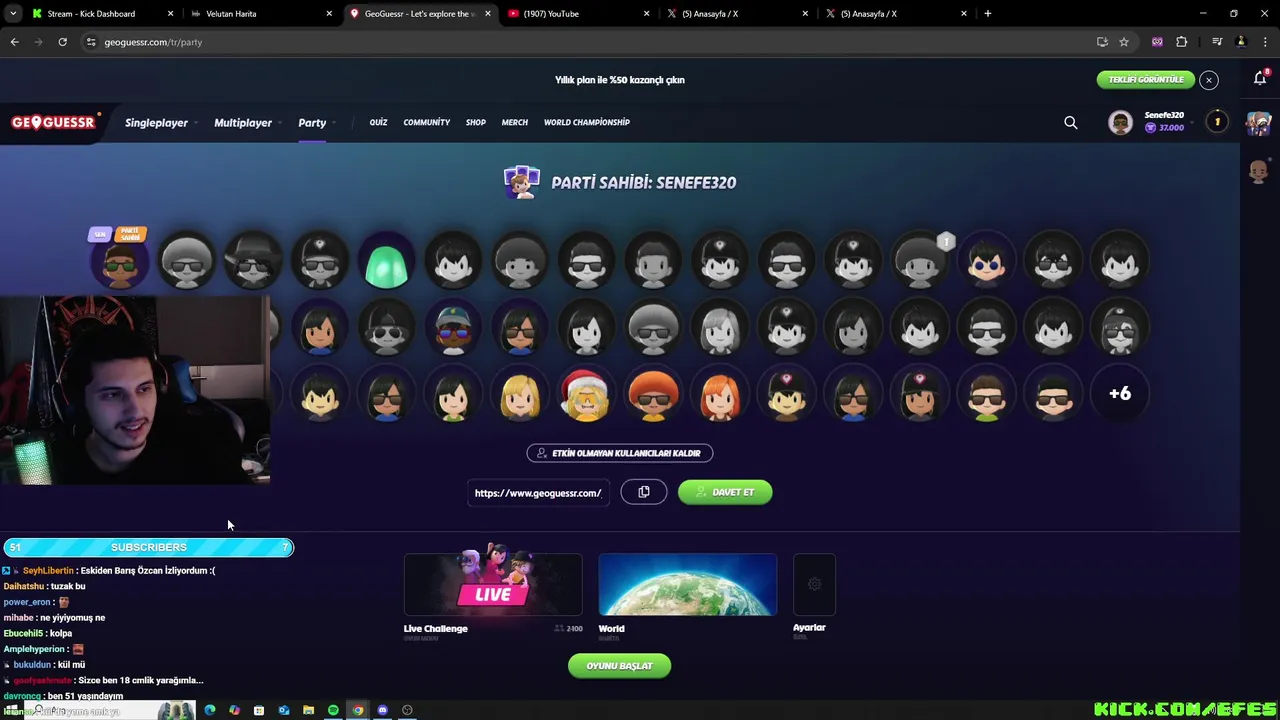Open the notifications bell icon

click(1260, 78)
